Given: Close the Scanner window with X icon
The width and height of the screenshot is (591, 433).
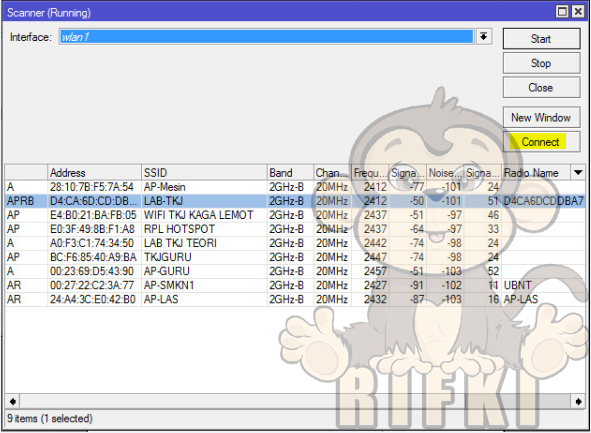Looking at the screenshot, I should point(578,12).
